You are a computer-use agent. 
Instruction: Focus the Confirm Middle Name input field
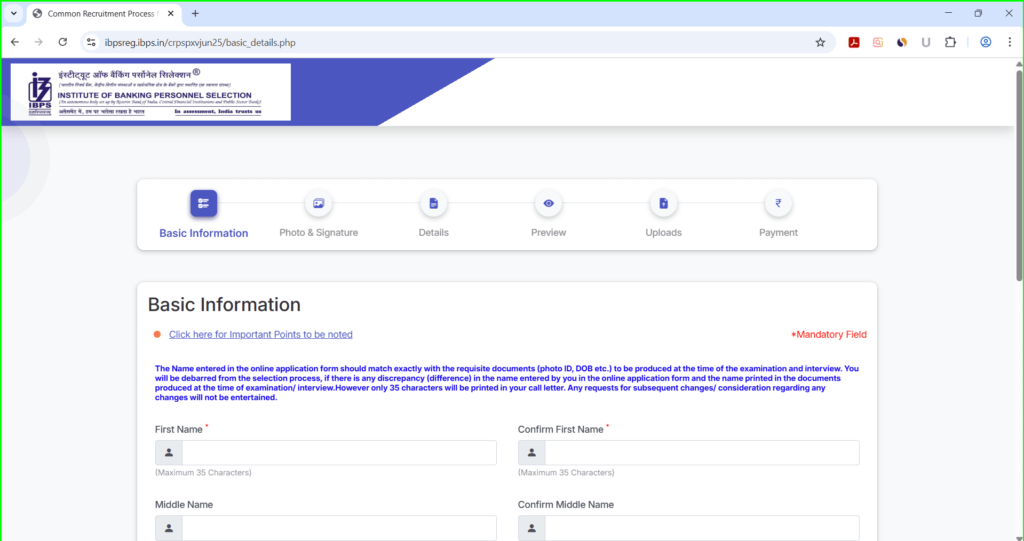tap(702, 528)
